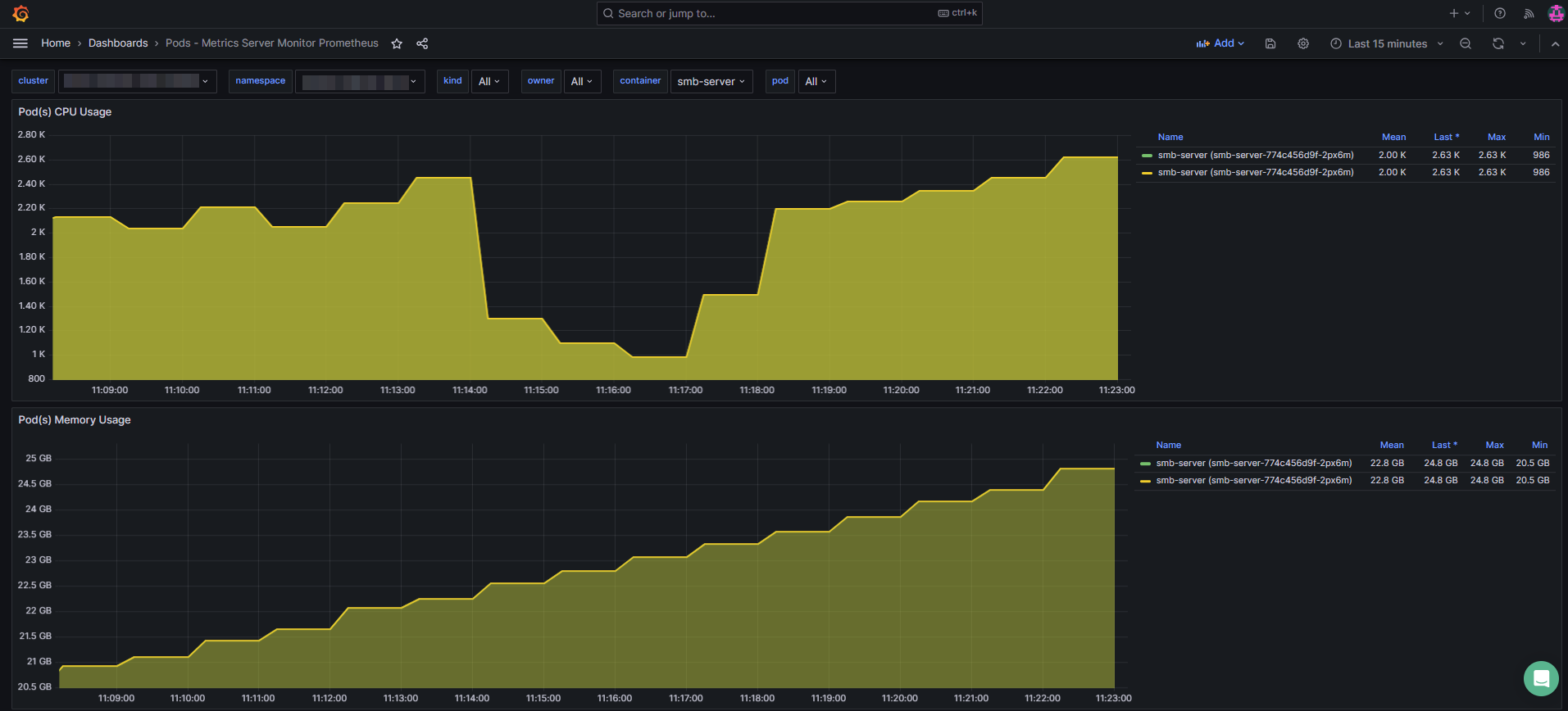The image size is (1568, 711).
Task: Sort CPU Usage legend by Min
Action: point(1542,137)
